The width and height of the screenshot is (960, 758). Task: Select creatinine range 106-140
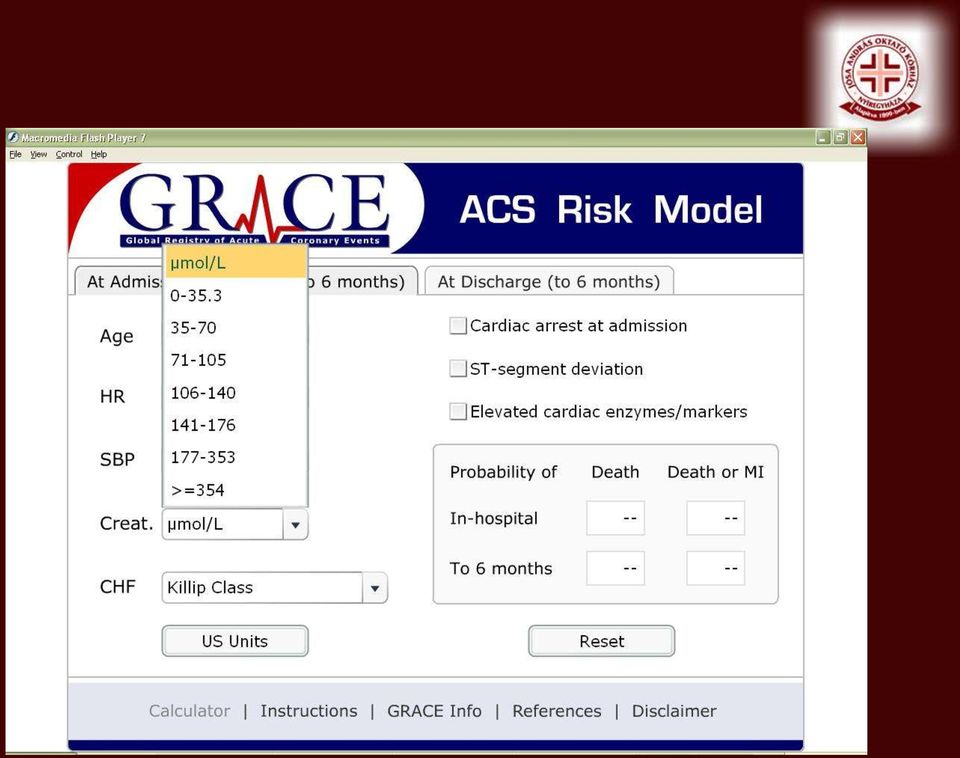point(235,392)
